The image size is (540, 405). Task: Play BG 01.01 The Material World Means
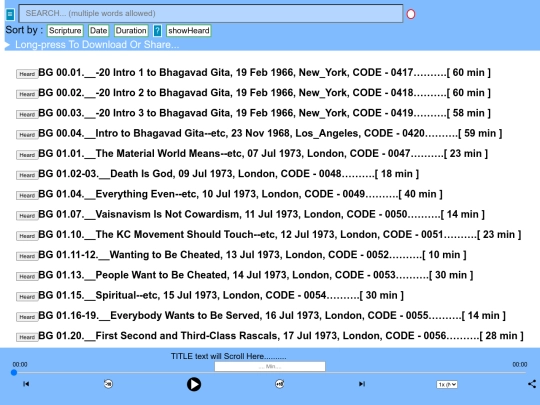tap(263, 154)
